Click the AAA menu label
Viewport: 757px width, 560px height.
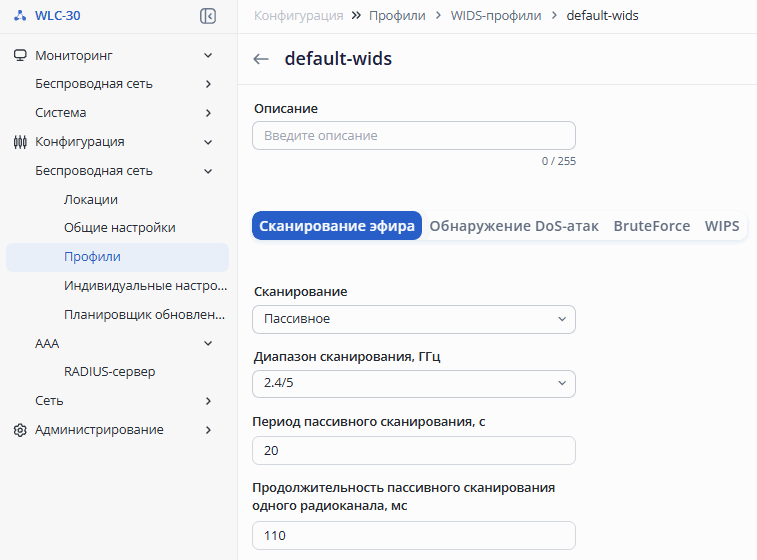(x=47, y=343)
